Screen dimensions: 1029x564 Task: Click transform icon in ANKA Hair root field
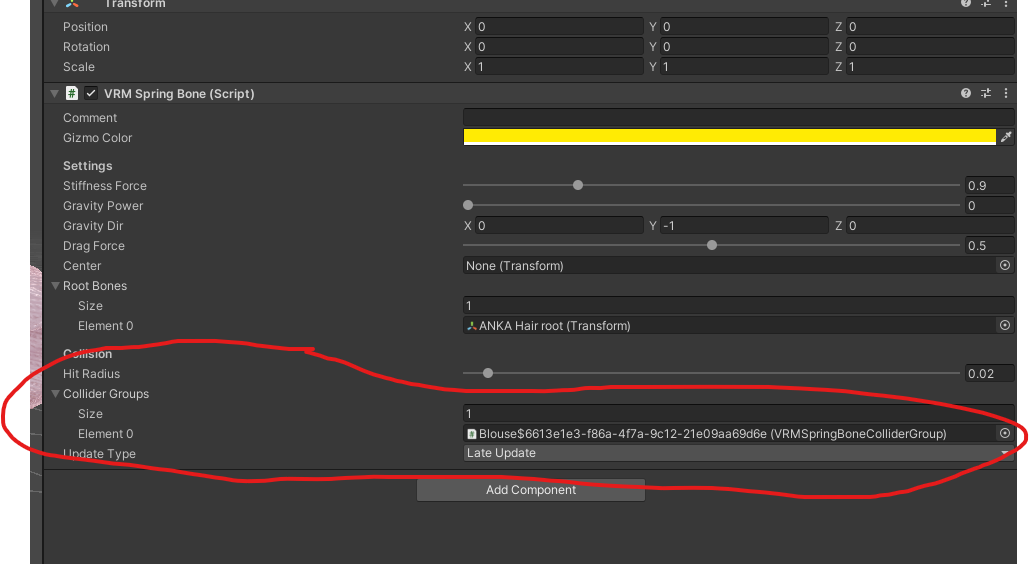coord(471,326)
